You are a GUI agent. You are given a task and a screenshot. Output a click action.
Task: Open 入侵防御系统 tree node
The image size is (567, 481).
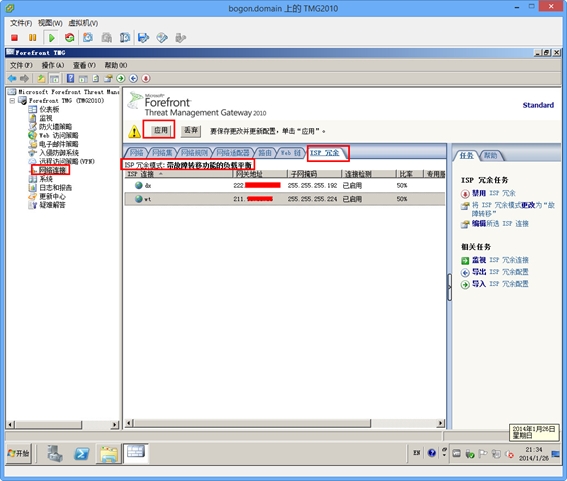pyautogui.click(x=59, y=153)
